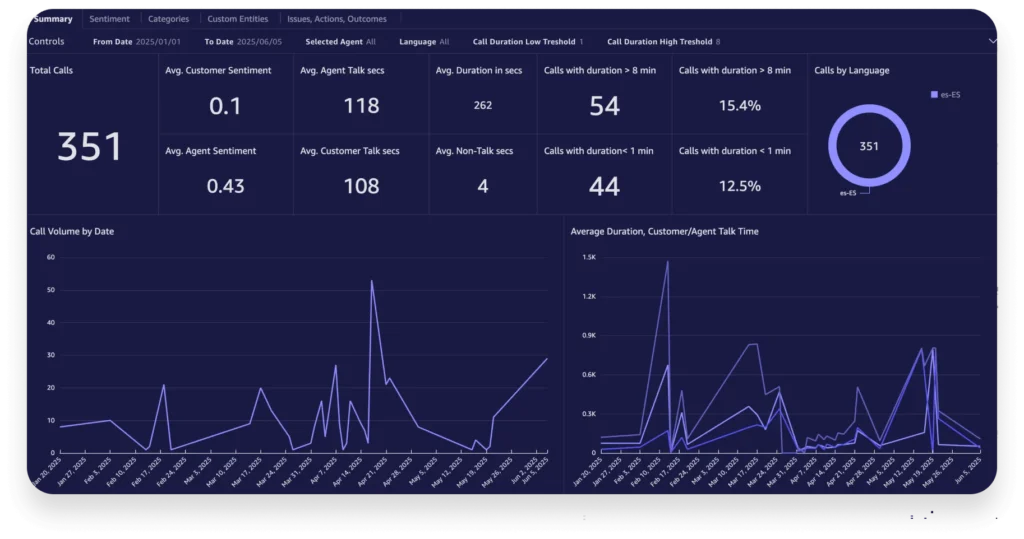Click the Call Volume by Date title

pos(72,231)
